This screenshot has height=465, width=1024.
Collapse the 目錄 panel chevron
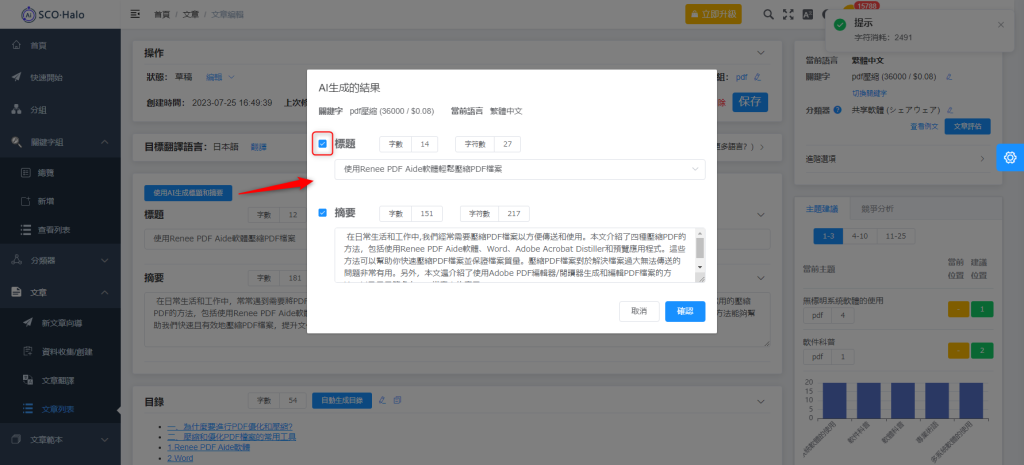(x=760, y=400)
